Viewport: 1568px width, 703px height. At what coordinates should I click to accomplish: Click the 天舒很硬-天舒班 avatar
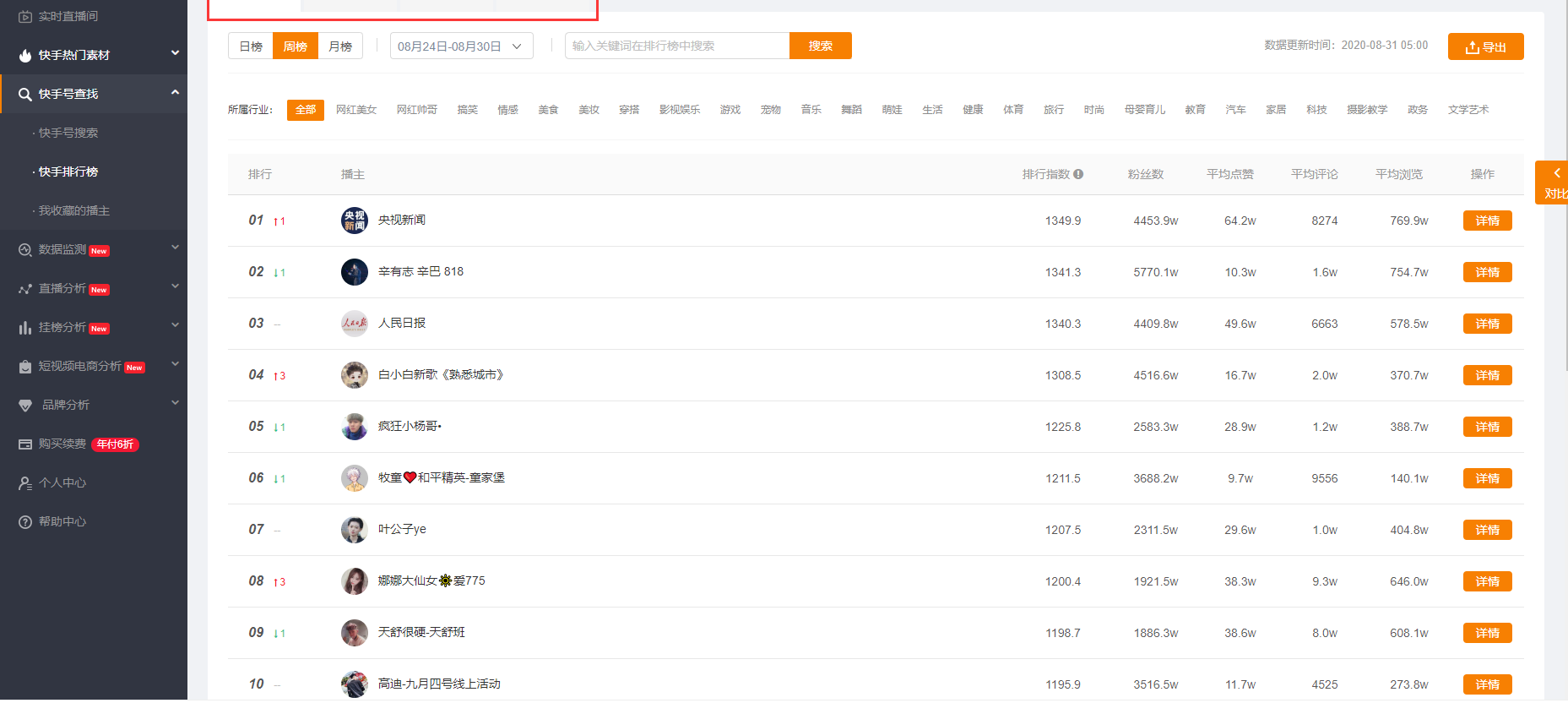355,633
